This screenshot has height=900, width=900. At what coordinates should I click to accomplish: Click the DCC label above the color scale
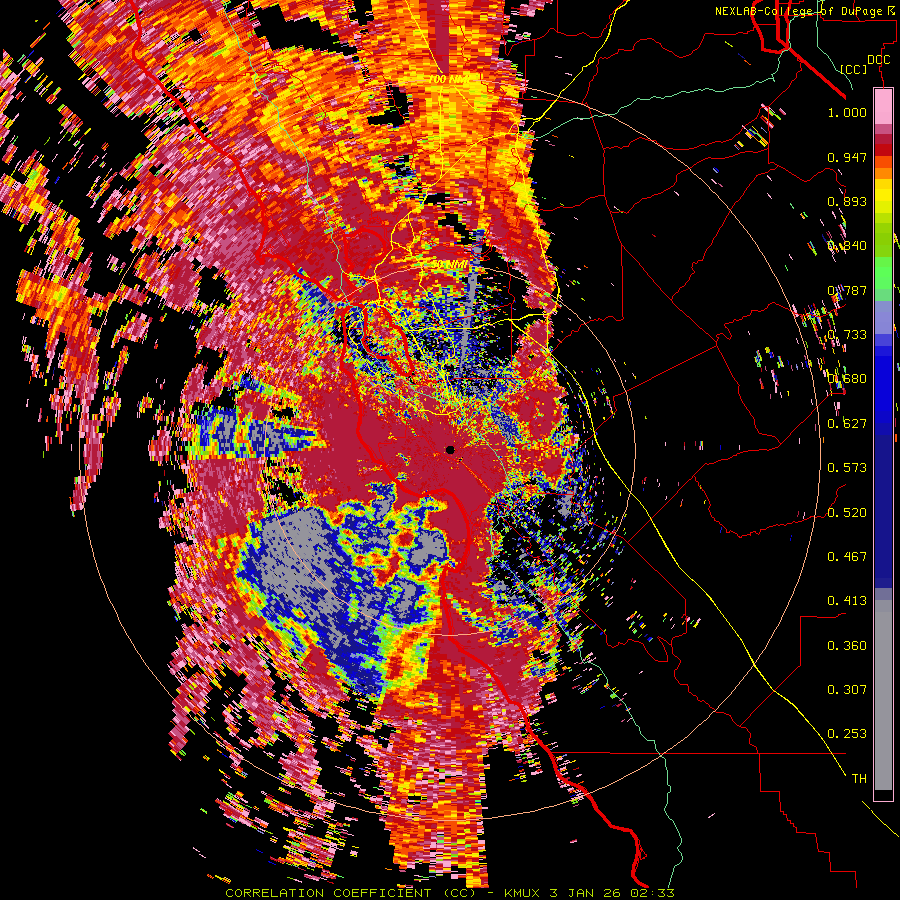(879, 60)
